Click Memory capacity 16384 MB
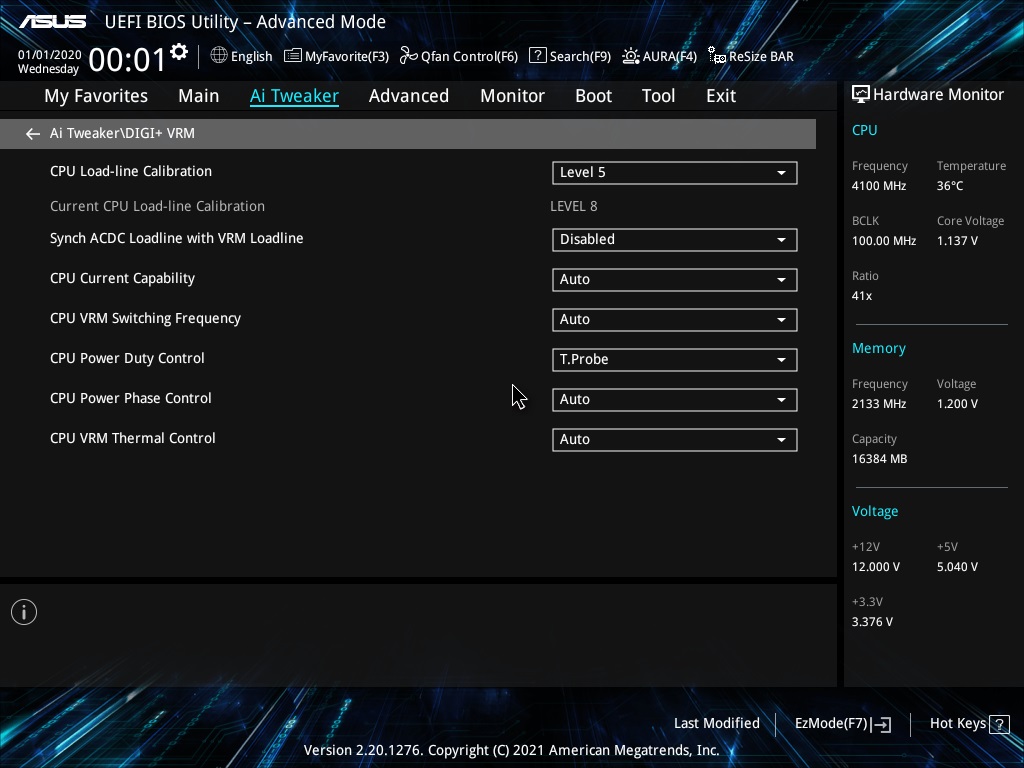Screen dimensions: 1024x768 (879, 458)
